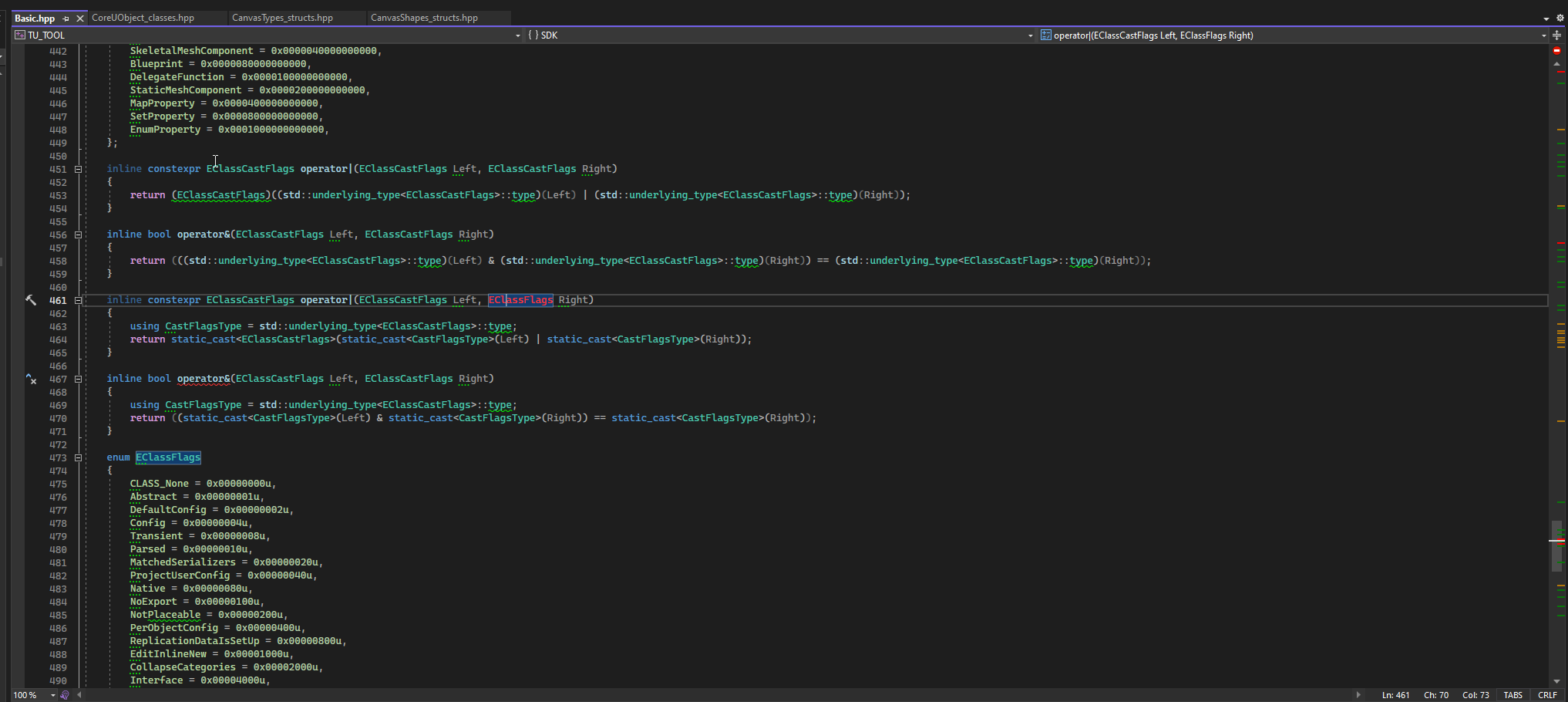The image size is (1568, 702).
Task: Click MatchedSerializers on line 481
Action: (x=183, y=562)
